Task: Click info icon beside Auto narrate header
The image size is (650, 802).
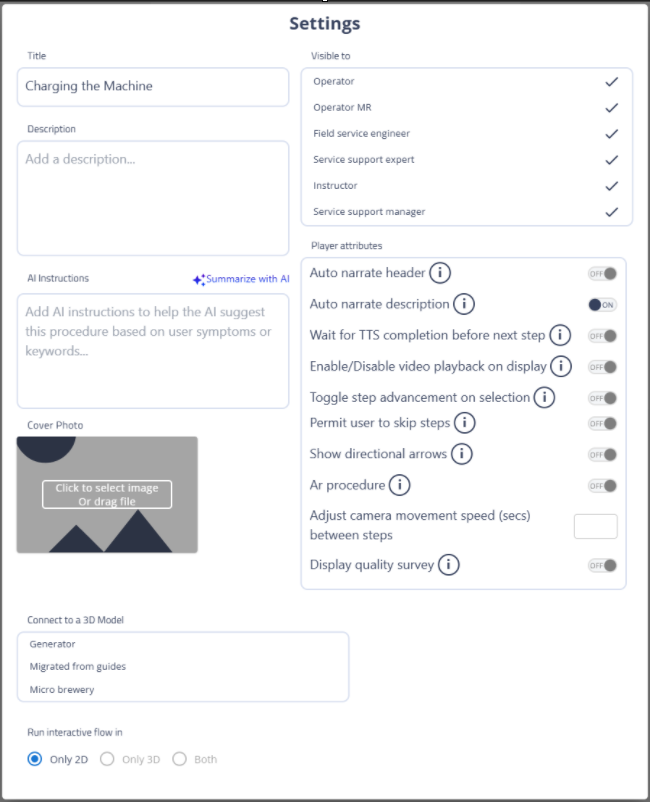Action: click(x=440, y=273)
